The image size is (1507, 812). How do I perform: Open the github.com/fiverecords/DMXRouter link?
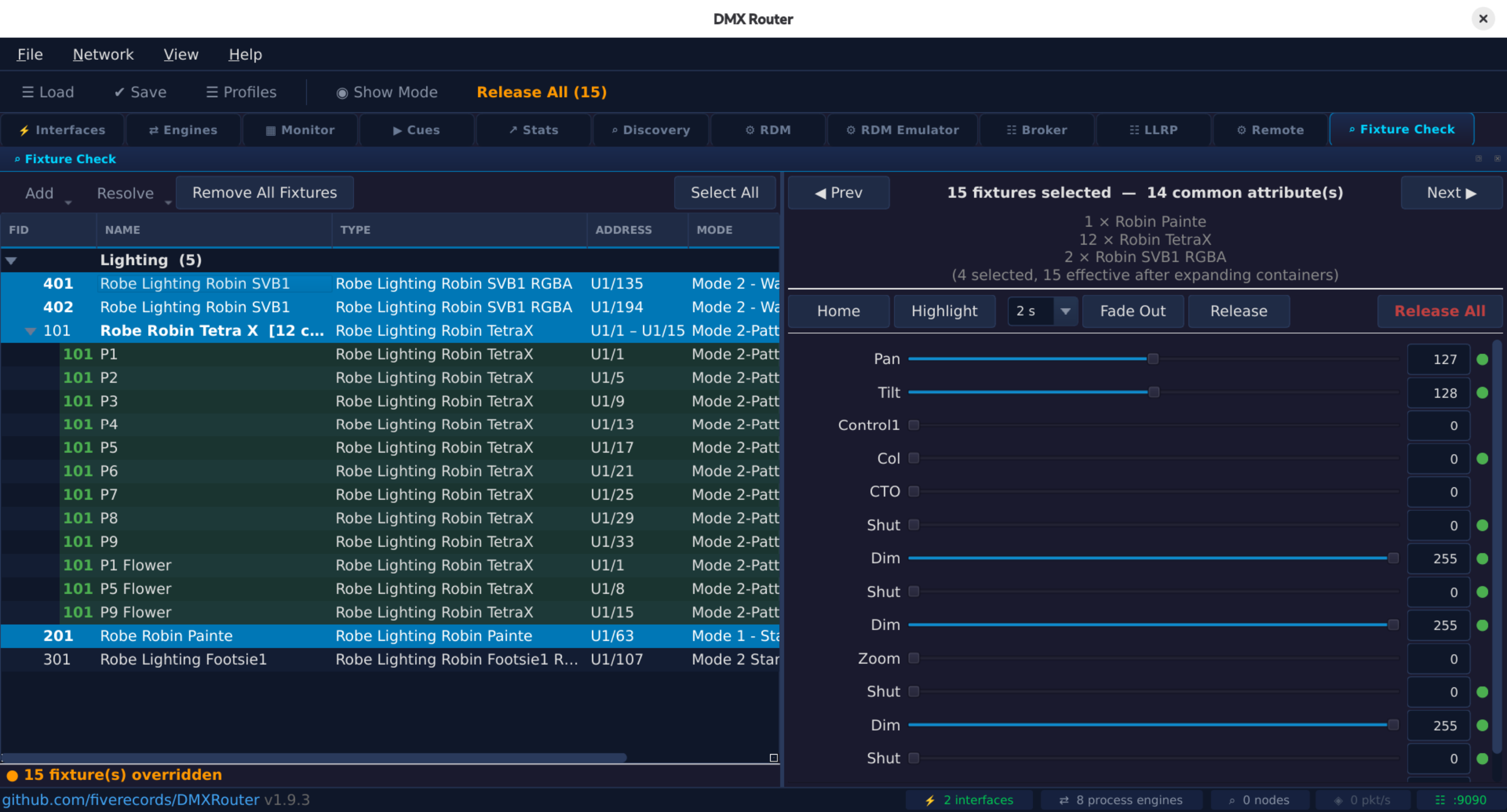pyautogui.click(x=130, y=799)
